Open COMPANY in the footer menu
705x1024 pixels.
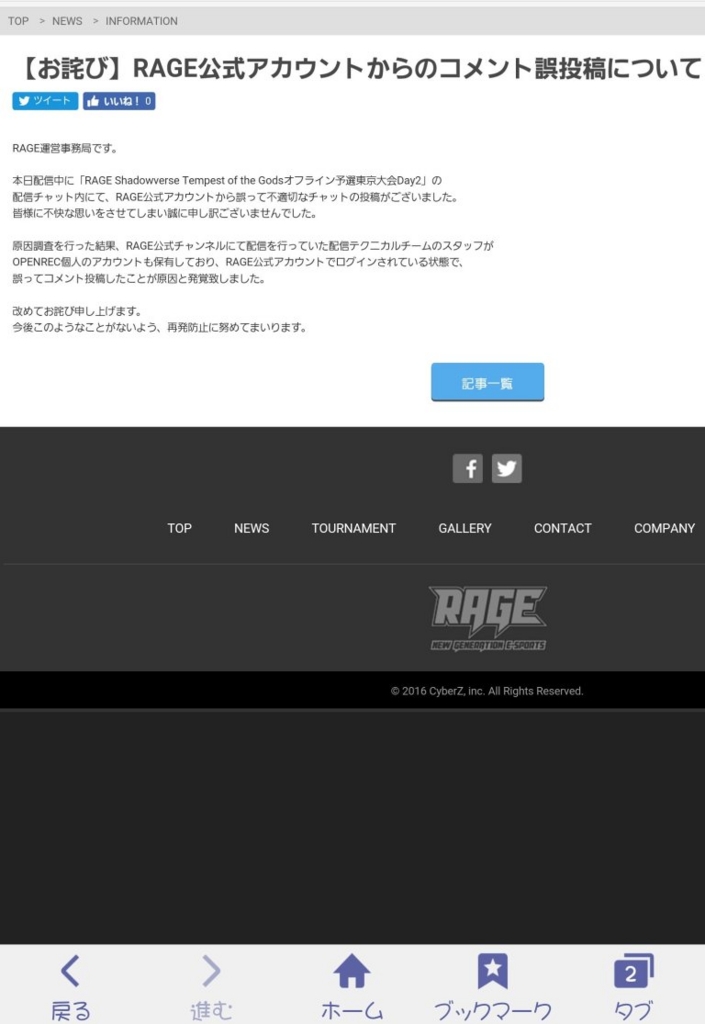pos(665,528)
